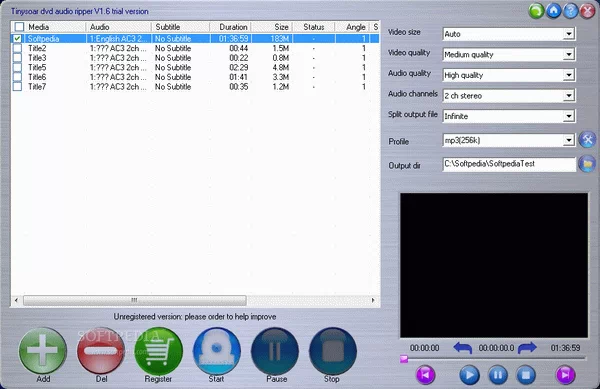Click the green Add button icon
The height and width of the screenshot is (389, 600).
pos(43,351)
